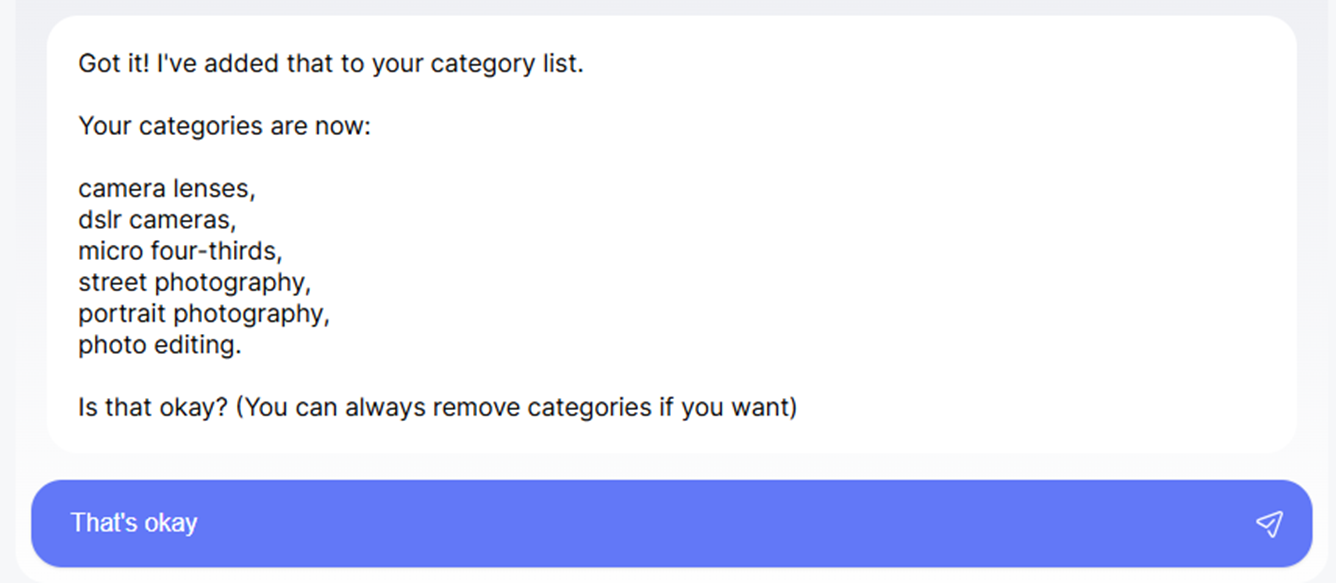Screen dimensions: 1336x583
Task: Send the message using the send arrow icon
Action: pyautogui.click(x=1270, y=522)
